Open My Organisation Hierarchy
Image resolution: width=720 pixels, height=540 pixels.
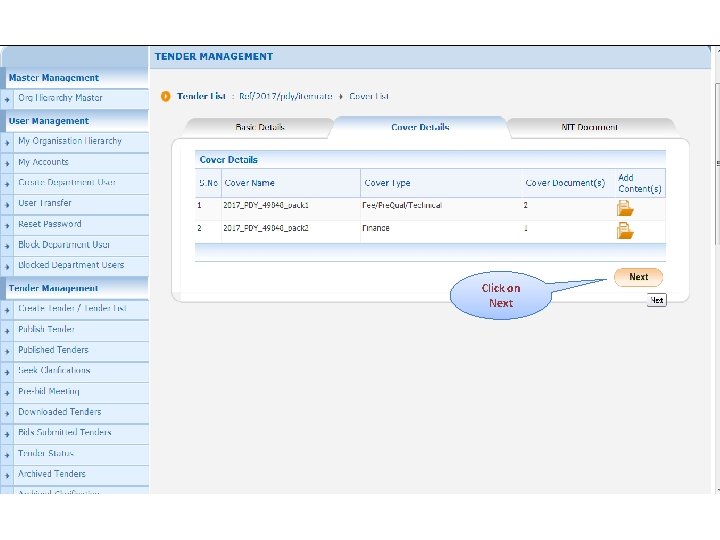(x=70, y=141)
